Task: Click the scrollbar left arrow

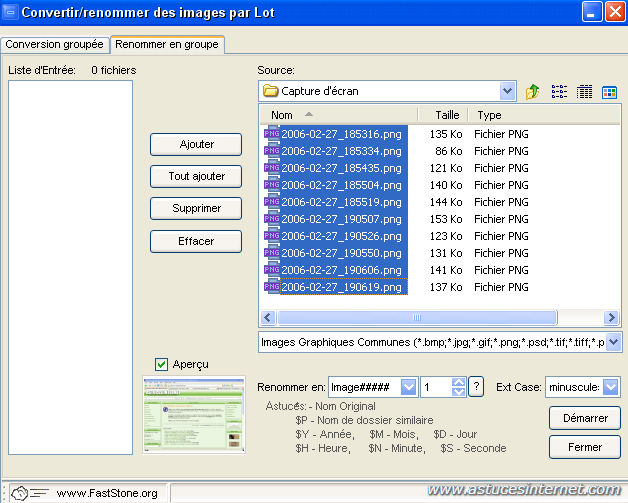Action: 268,318
